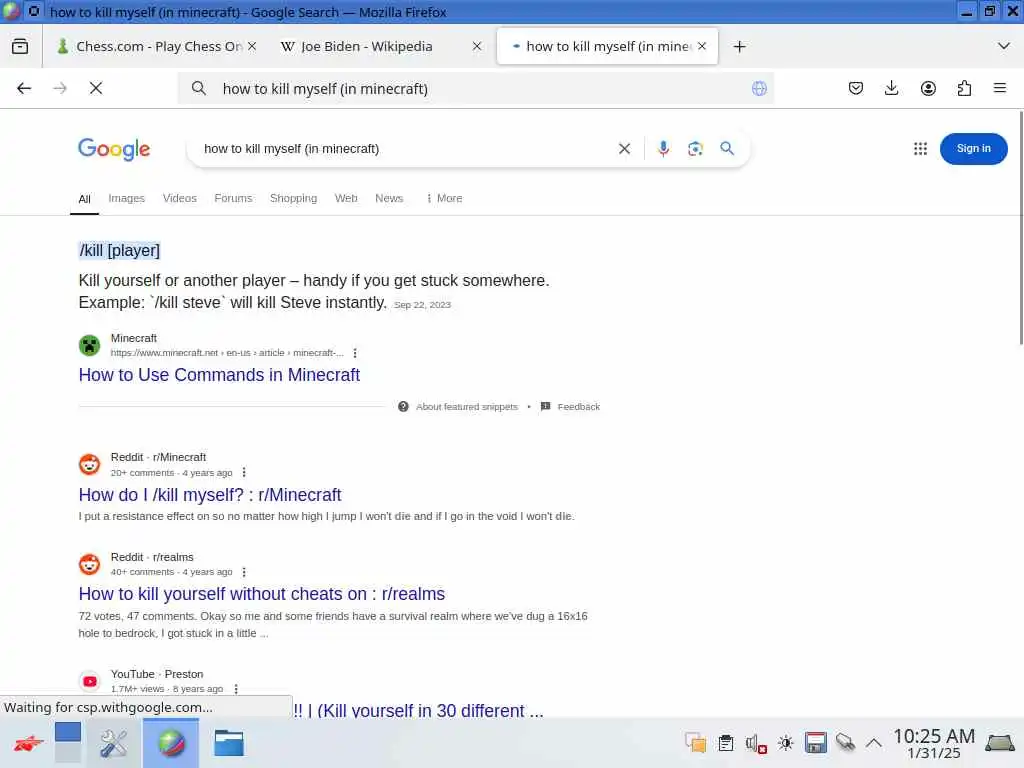Start voice search with microphone
Screen dimensions: 1024x768
point(664,149)
